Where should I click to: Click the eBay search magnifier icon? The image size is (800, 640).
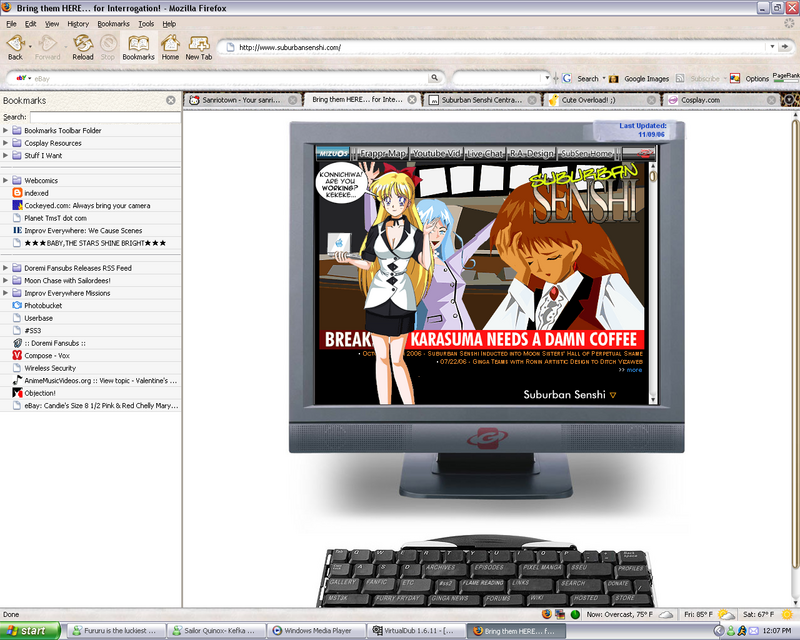click(434, 78)
